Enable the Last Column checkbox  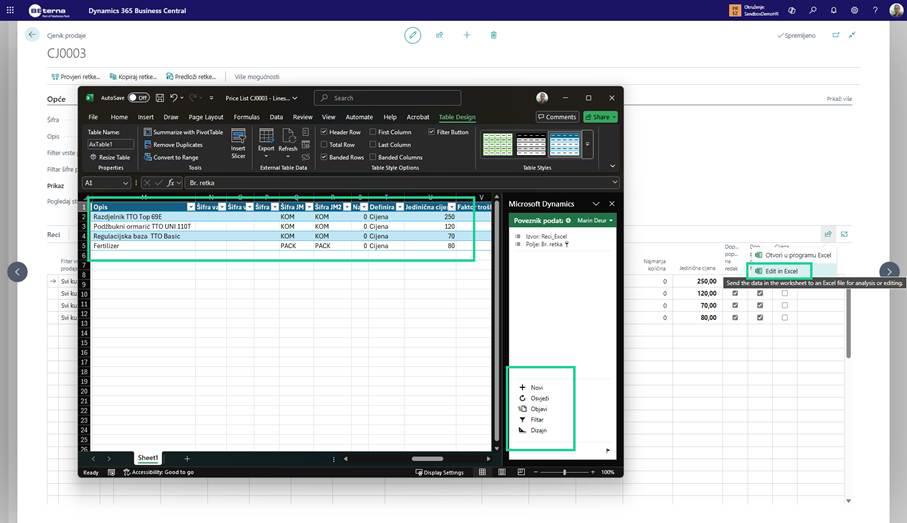[x=373, y=145]
